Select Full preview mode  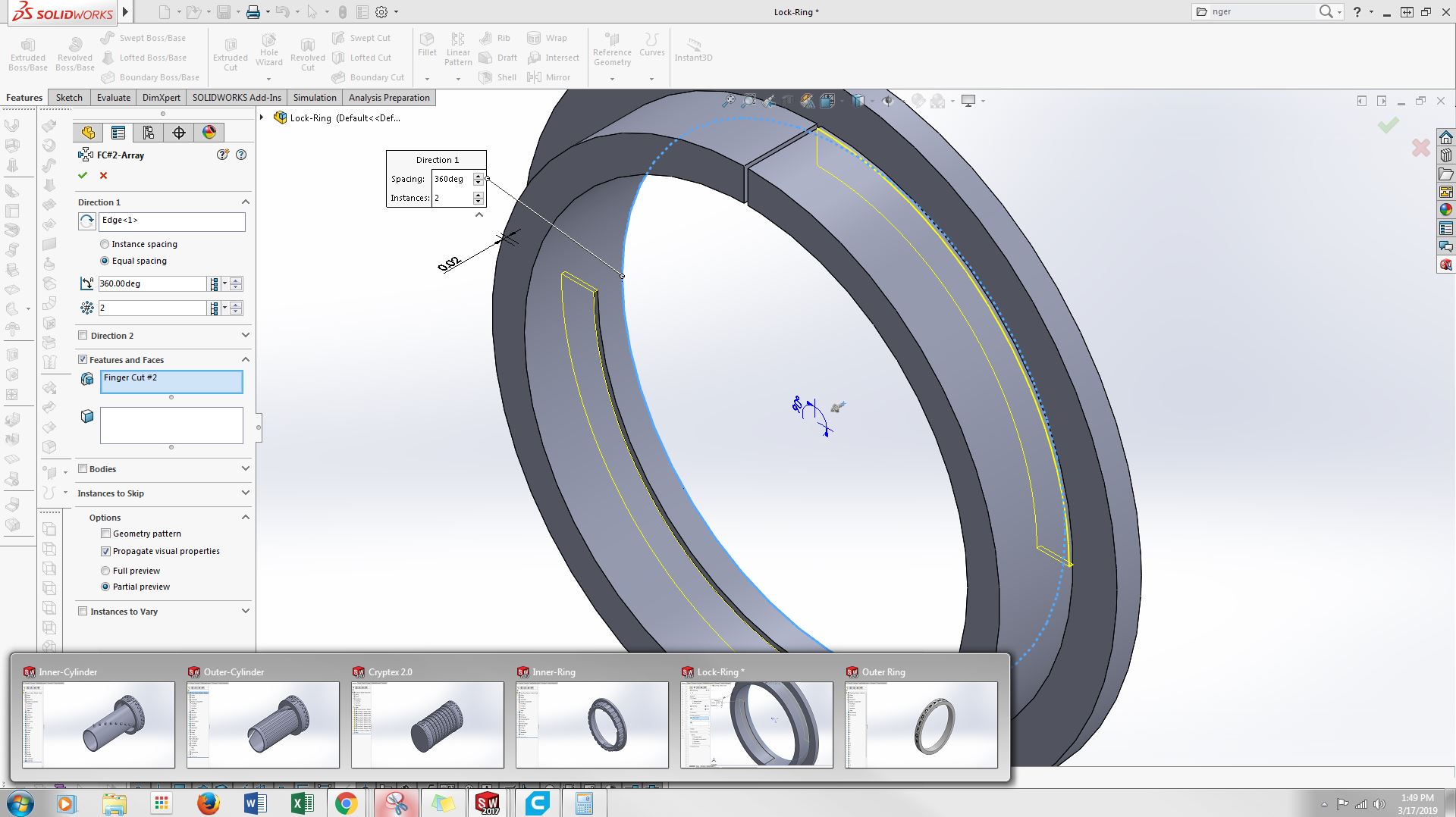pyautogui.click(x=105, y=571)
